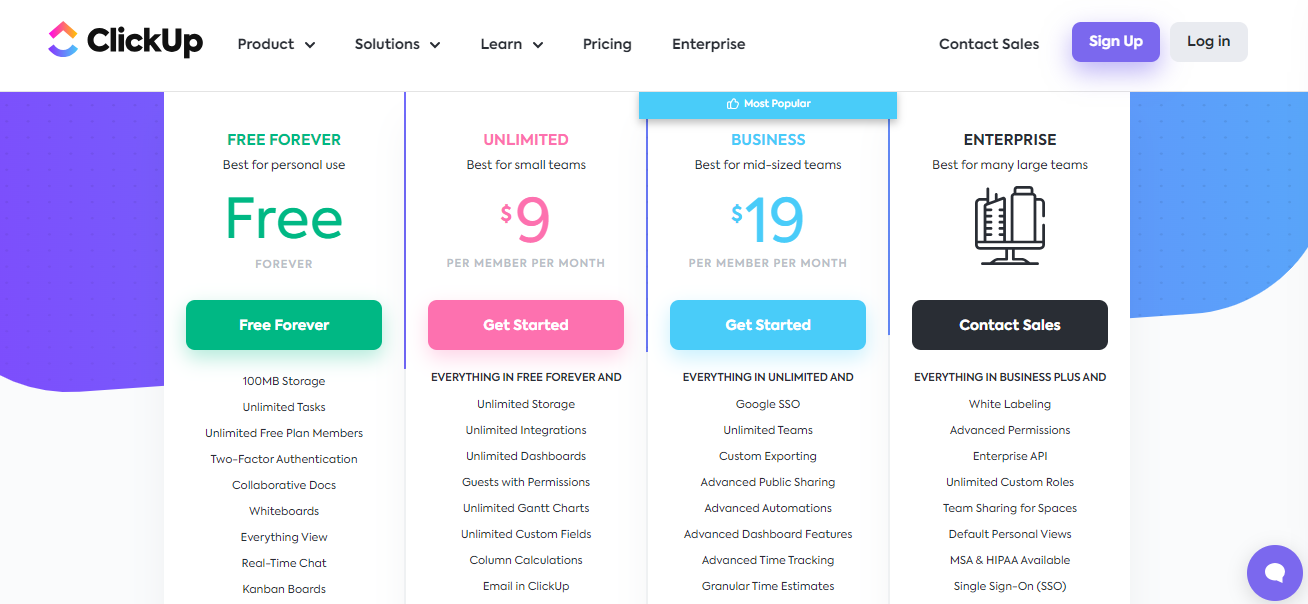Screen dimensions: 1308x604
Task: Select the green Free Forever button
Action: click(284, 325)
